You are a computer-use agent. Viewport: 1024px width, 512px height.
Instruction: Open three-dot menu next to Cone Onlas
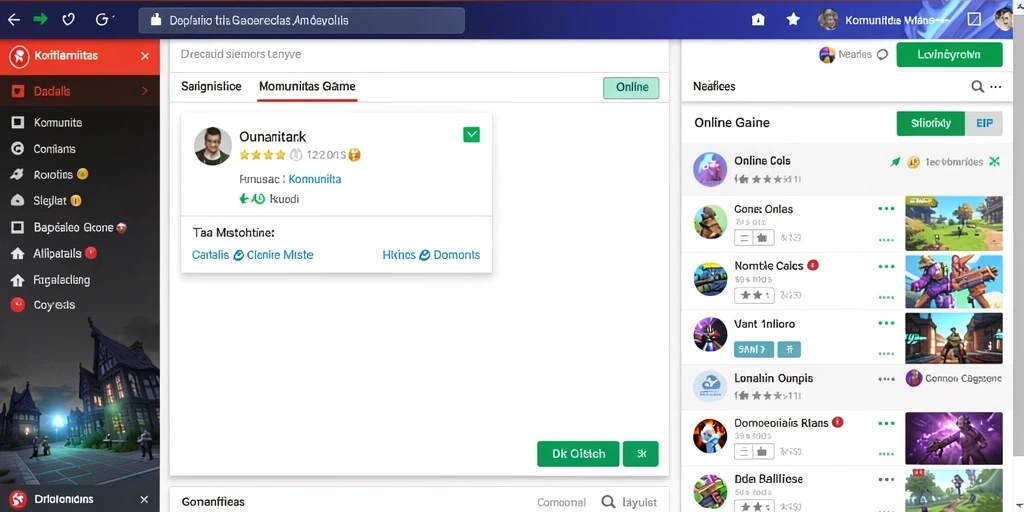pyautogui.click(x=886, y=209)
